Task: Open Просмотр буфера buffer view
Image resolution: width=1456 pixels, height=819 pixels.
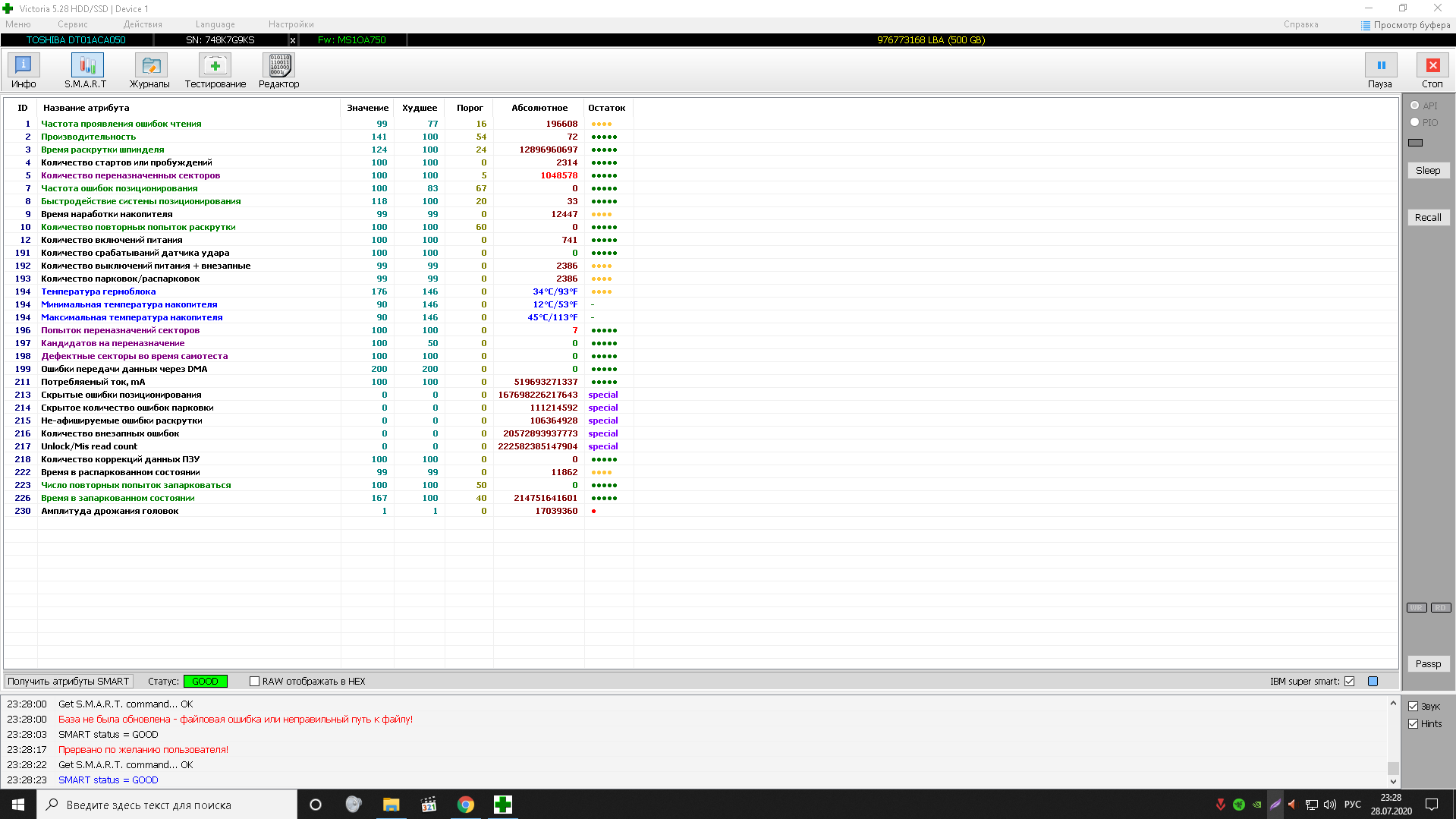Action: point(1405,25)
